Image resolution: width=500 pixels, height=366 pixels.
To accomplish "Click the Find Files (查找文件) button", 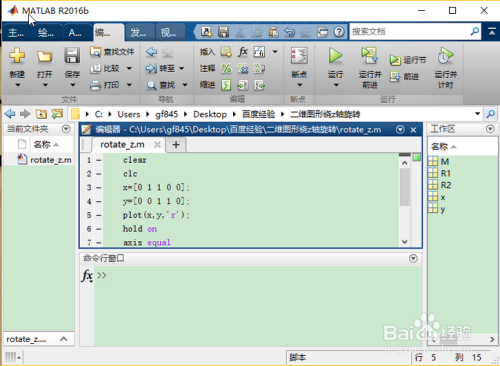I will point(112,51).
